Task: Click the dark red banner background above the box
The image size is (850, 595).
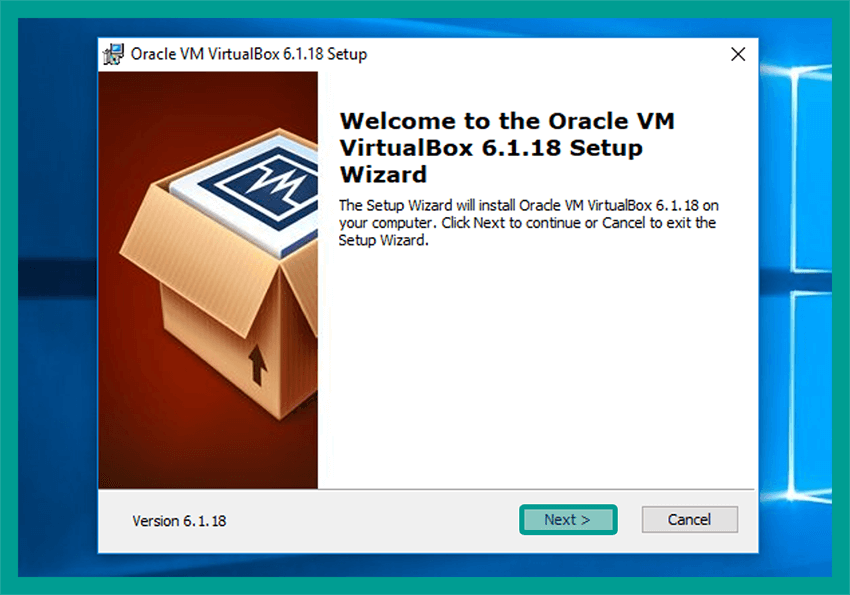Action: pyautogui.click(x=208, y=100)
